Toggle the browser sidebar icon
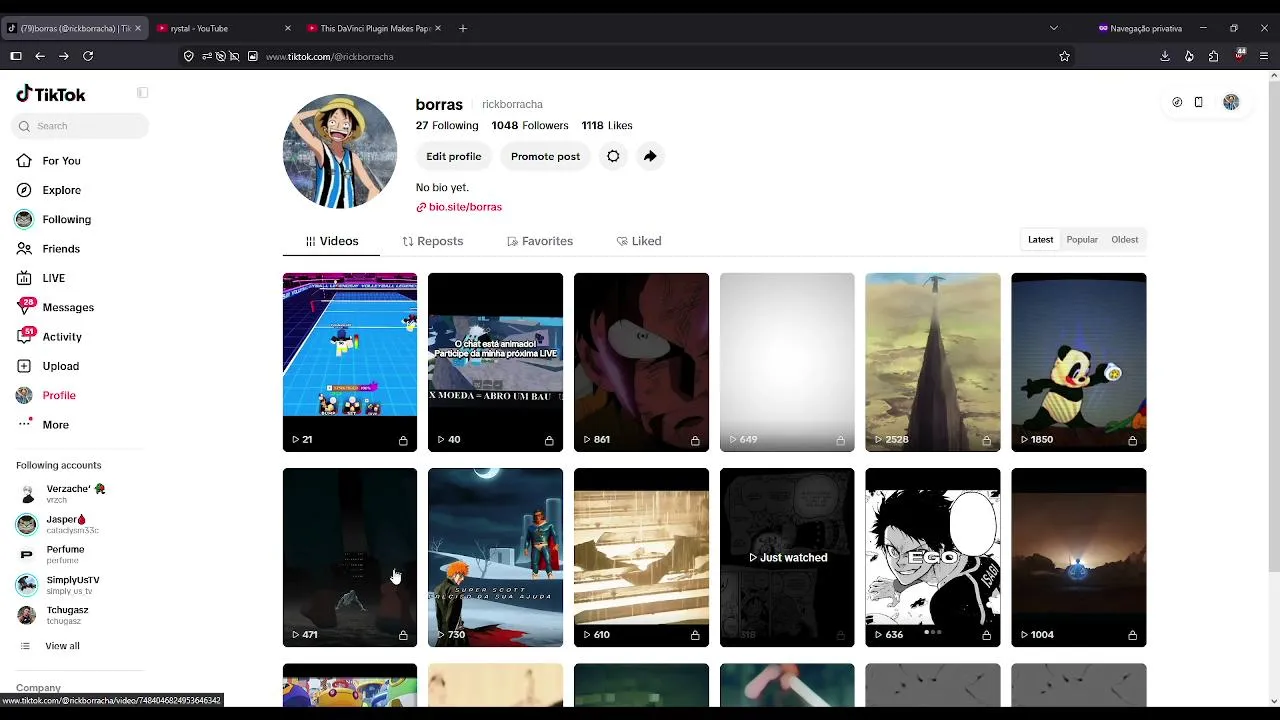1280x720 pixels. 16,56
